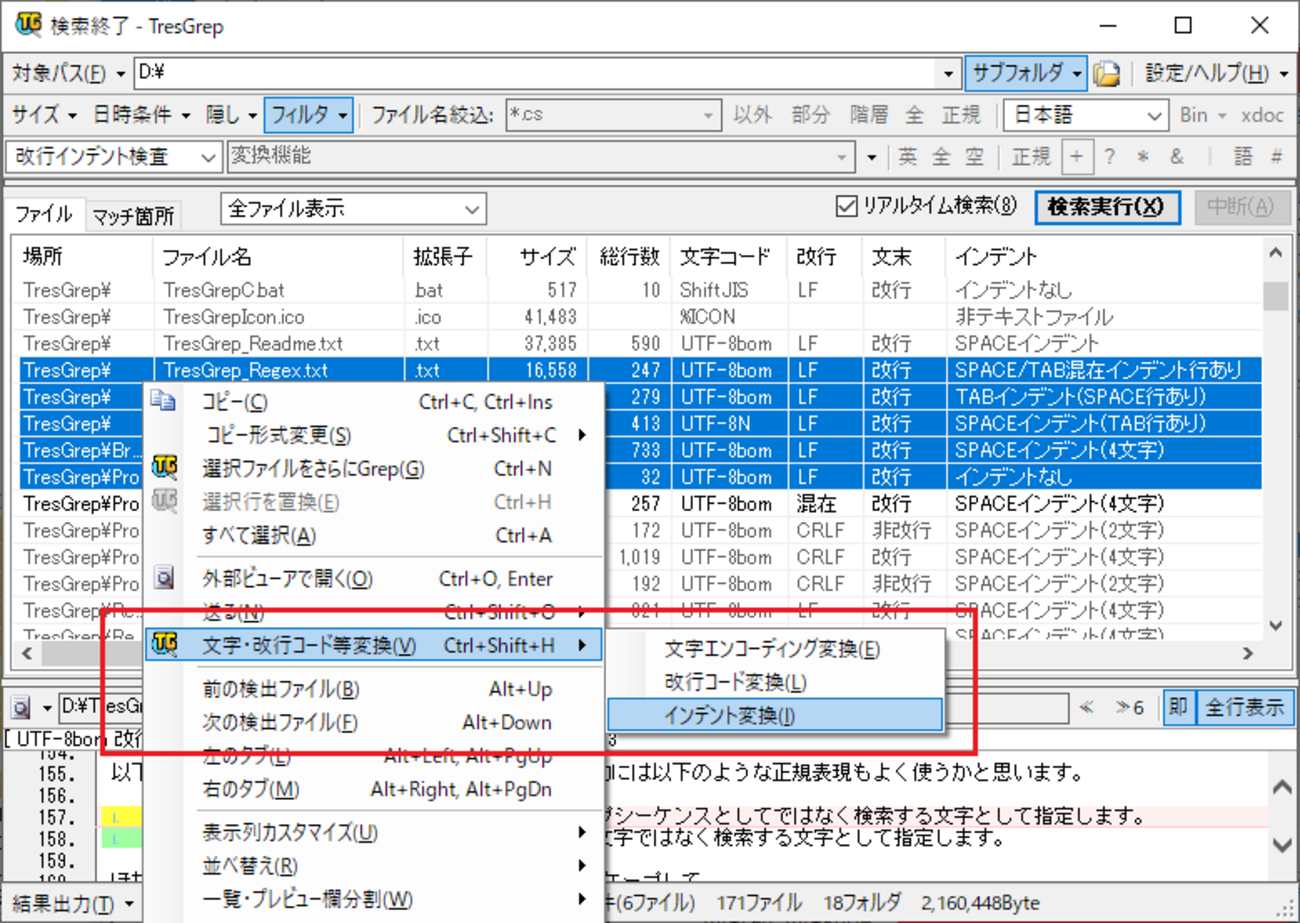Click the external viewer icon in menu

click(x=163, y=578)
